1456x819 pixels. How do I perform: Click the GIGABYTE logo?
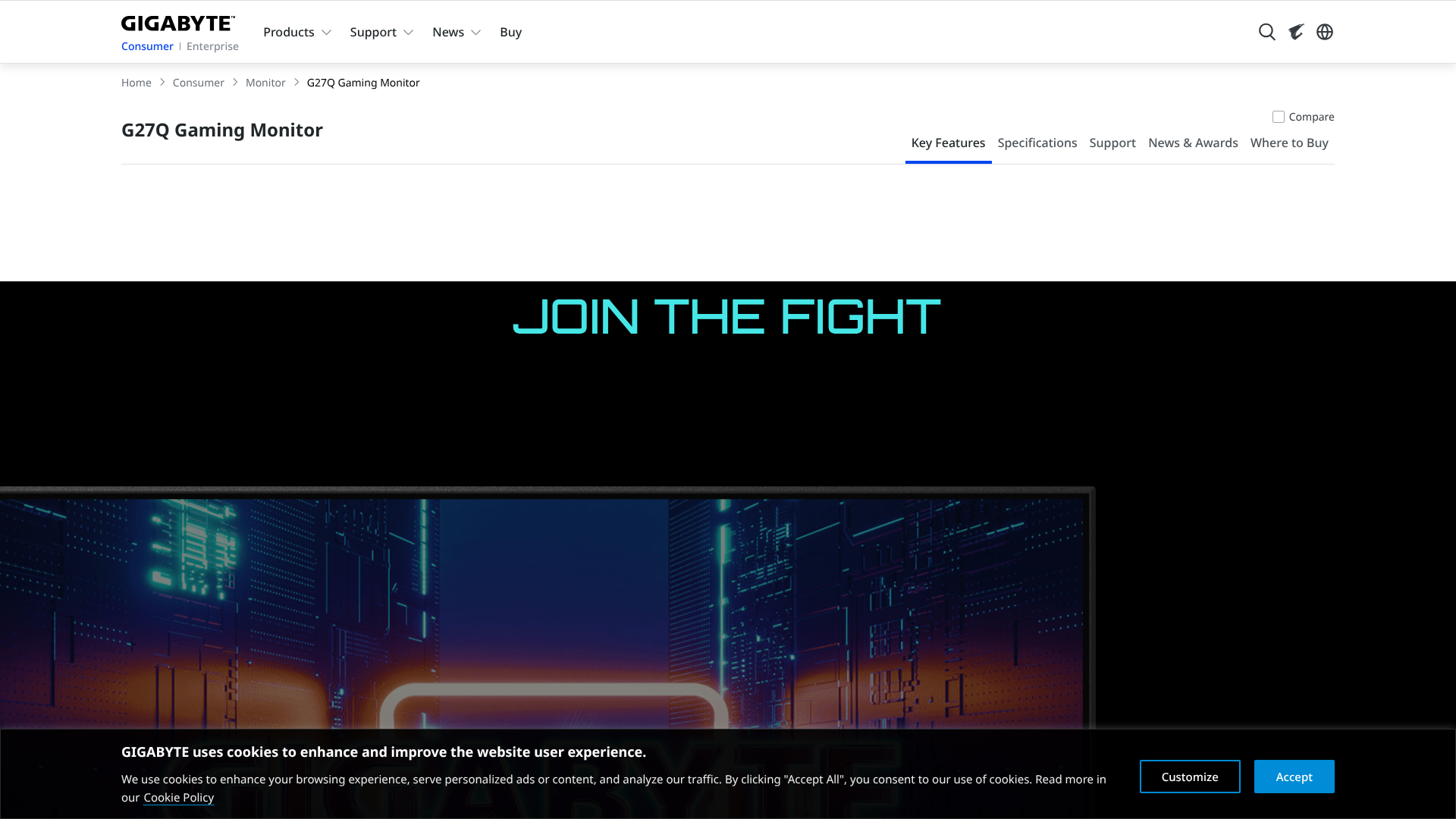178,24
